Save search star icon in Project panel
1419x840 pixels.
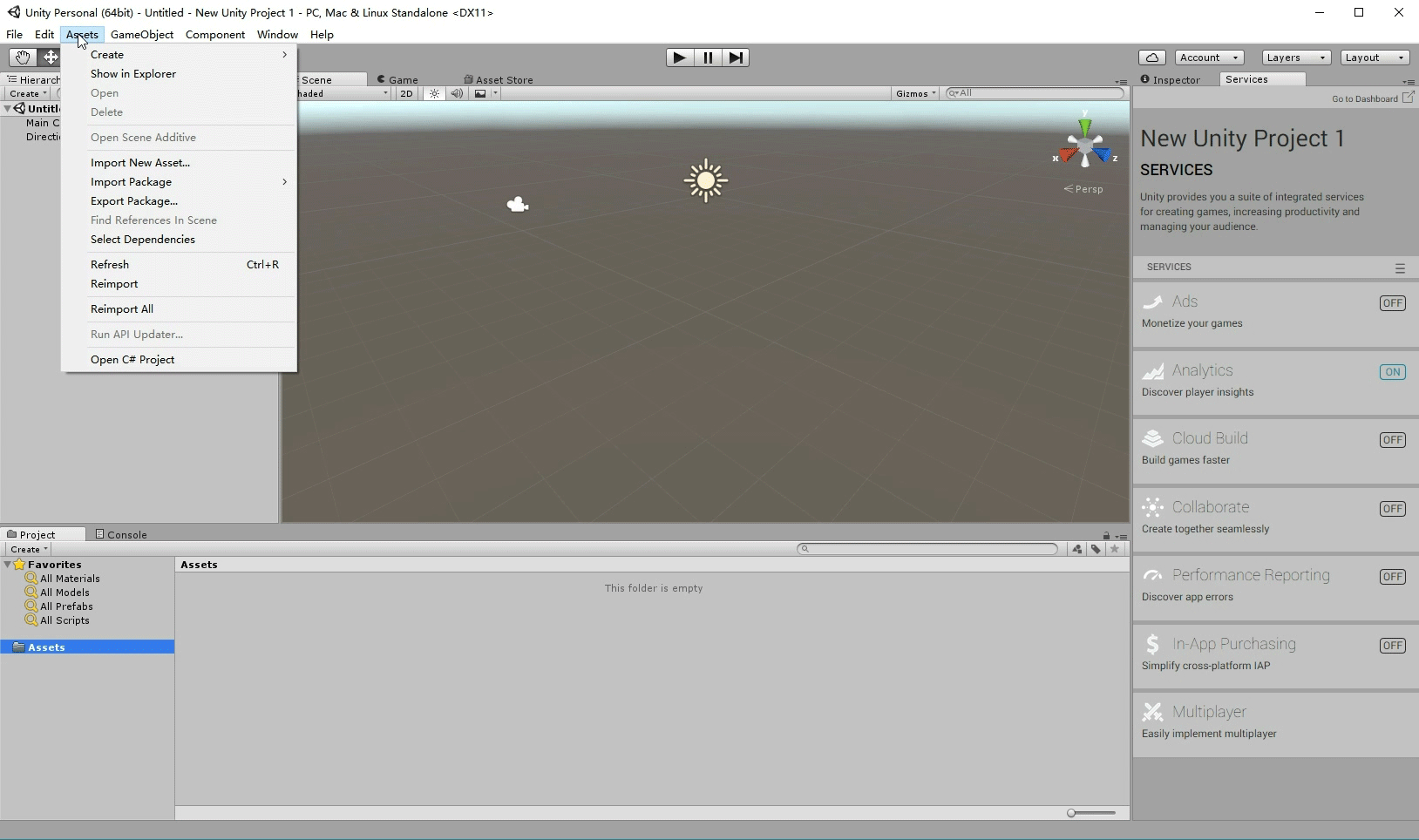[x=1114, y=549]
